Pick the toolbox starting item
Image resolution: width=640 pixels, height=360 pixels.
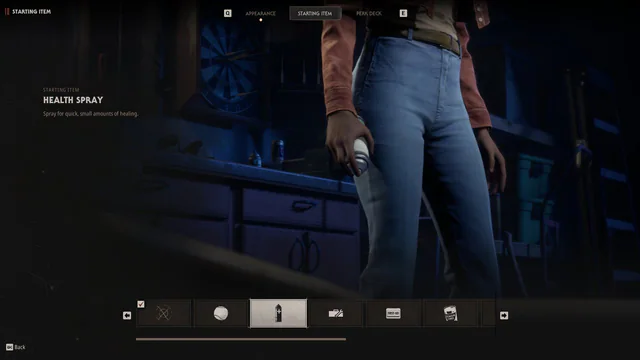[336, 313]
